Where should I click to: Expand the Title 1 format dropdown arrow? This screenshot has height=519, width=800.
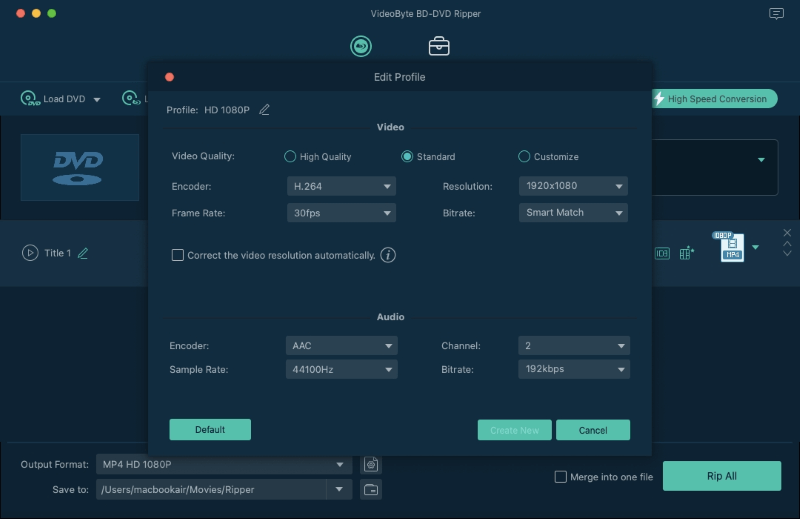click(x=756, y=248)
